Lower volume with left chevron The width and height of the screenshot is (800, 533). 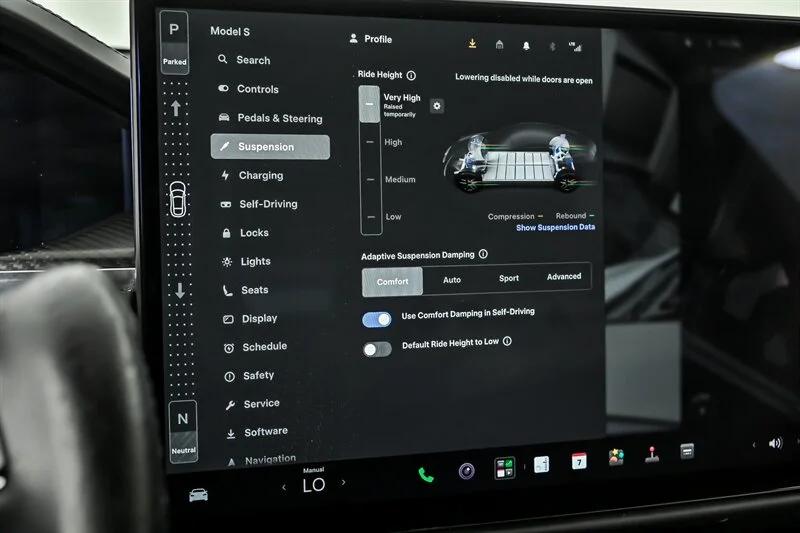754,445
